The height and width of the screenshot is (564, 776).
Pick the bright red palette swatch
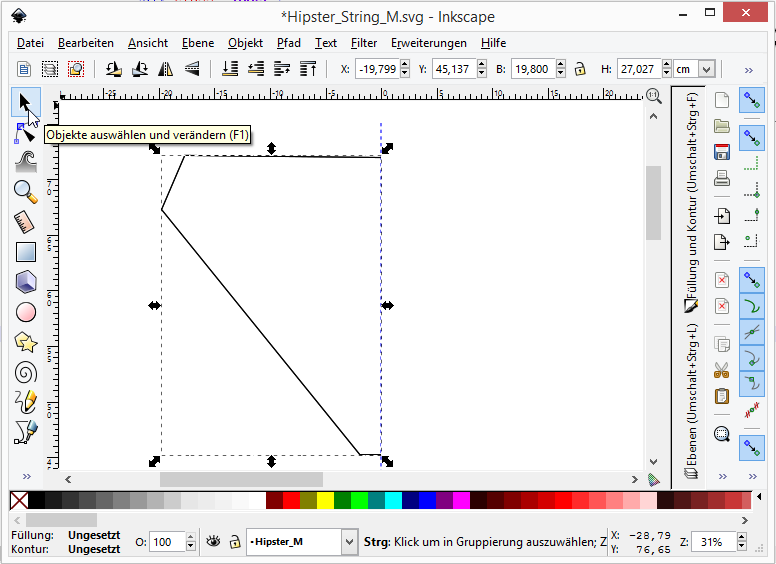click(291, 499)
